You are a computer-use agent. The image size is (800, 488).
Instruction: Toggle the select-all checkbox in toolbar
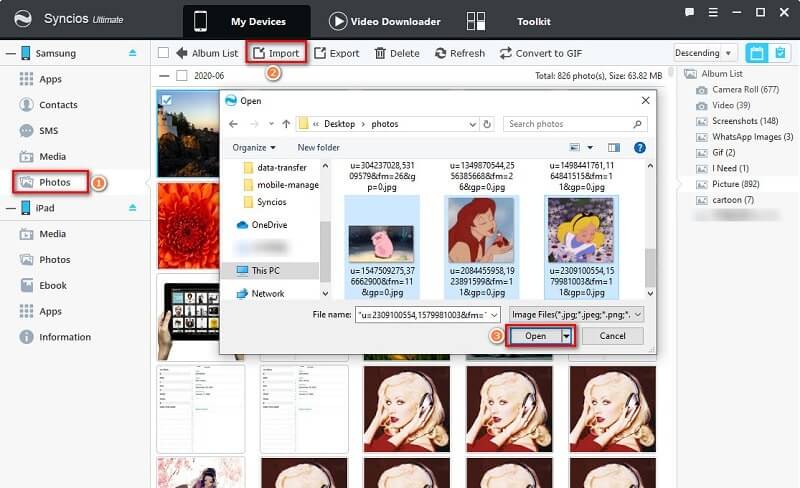[163, 53]
